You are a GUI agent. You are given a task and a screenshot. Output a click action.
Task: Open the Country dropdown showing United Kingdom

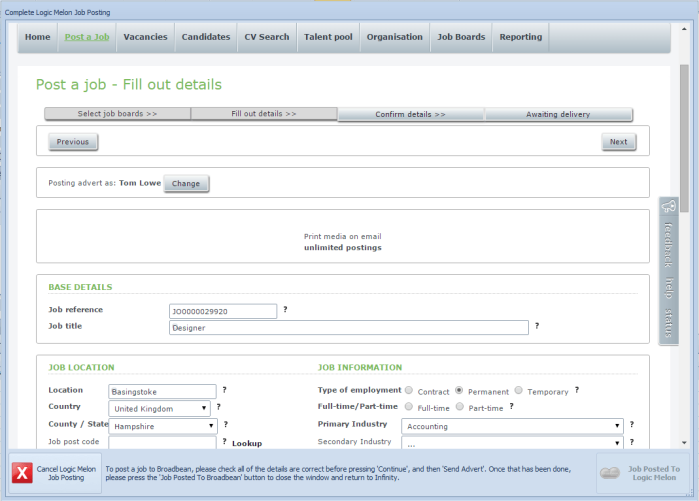coord(161,408)
